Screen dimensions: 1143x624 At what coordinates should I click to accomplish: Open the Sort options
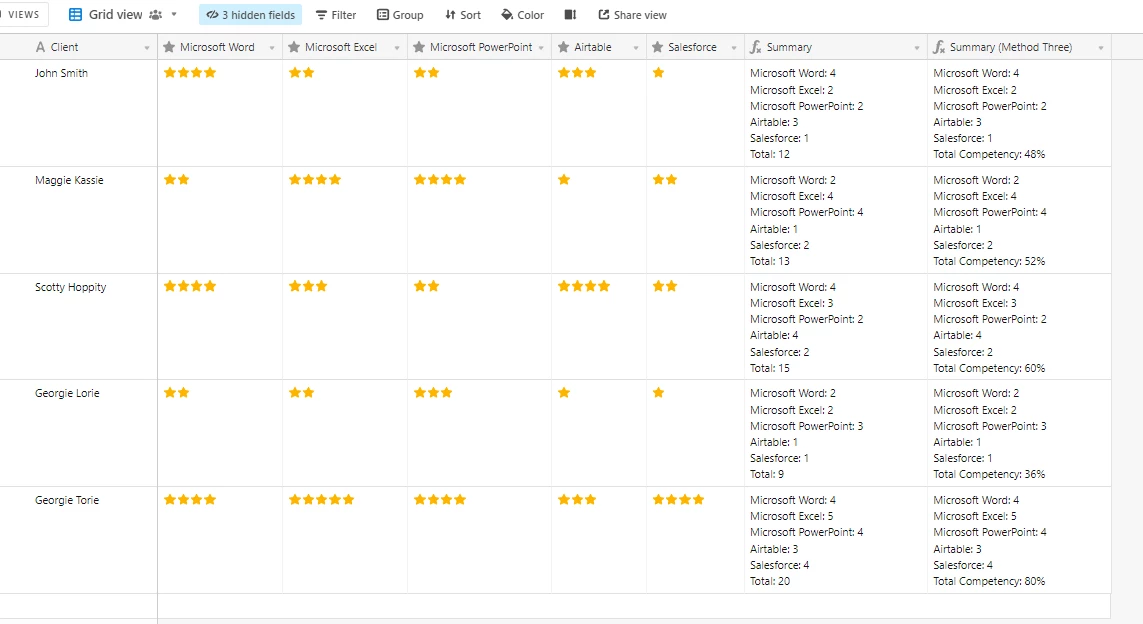click(x=463, y=15)
